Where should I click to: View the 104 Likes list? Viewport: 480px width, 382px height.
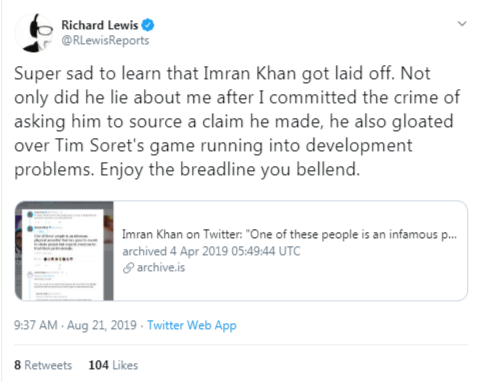113,365
